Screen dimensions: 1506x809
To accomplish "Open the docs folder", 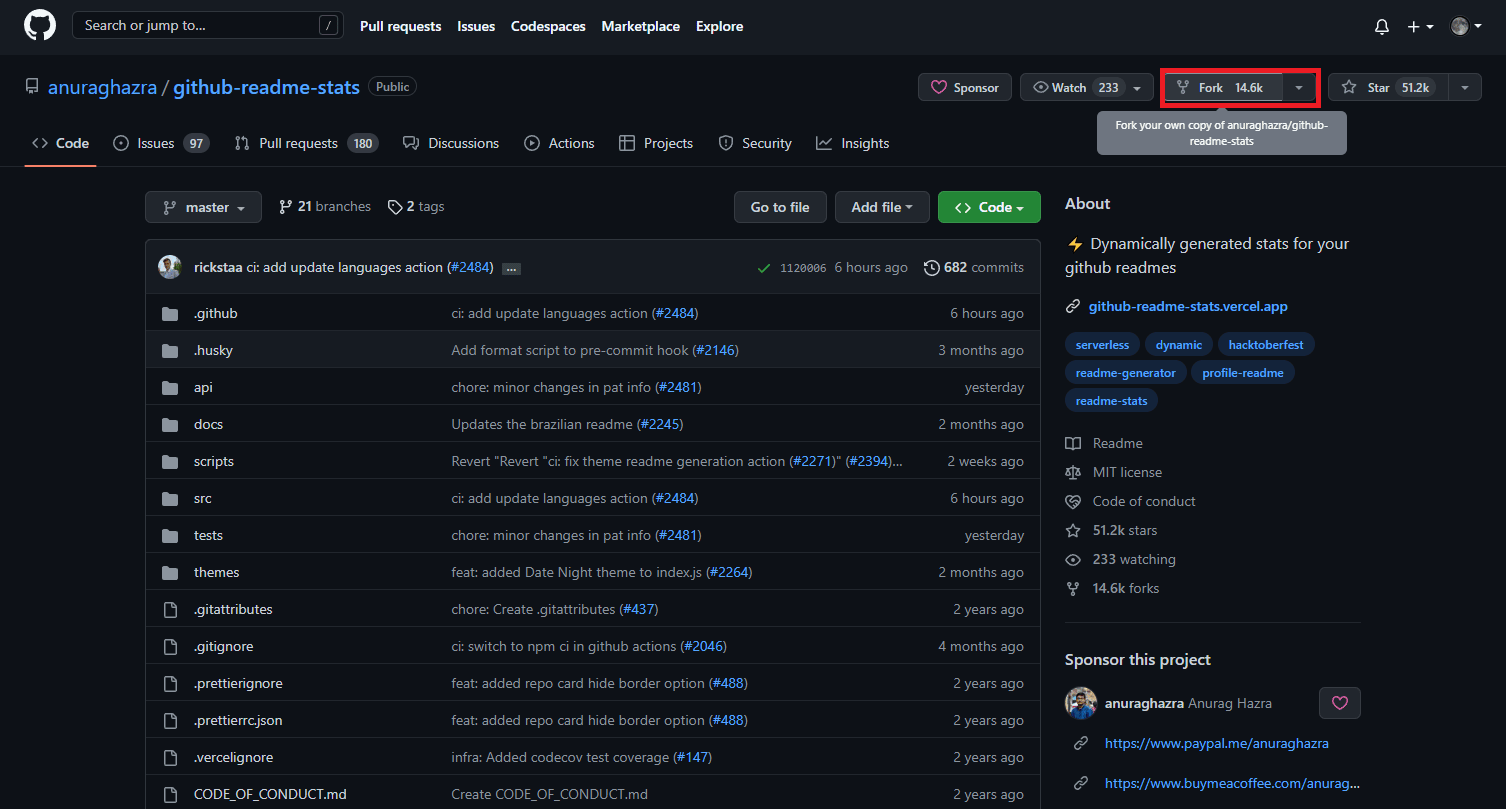I will coord(208,424).
